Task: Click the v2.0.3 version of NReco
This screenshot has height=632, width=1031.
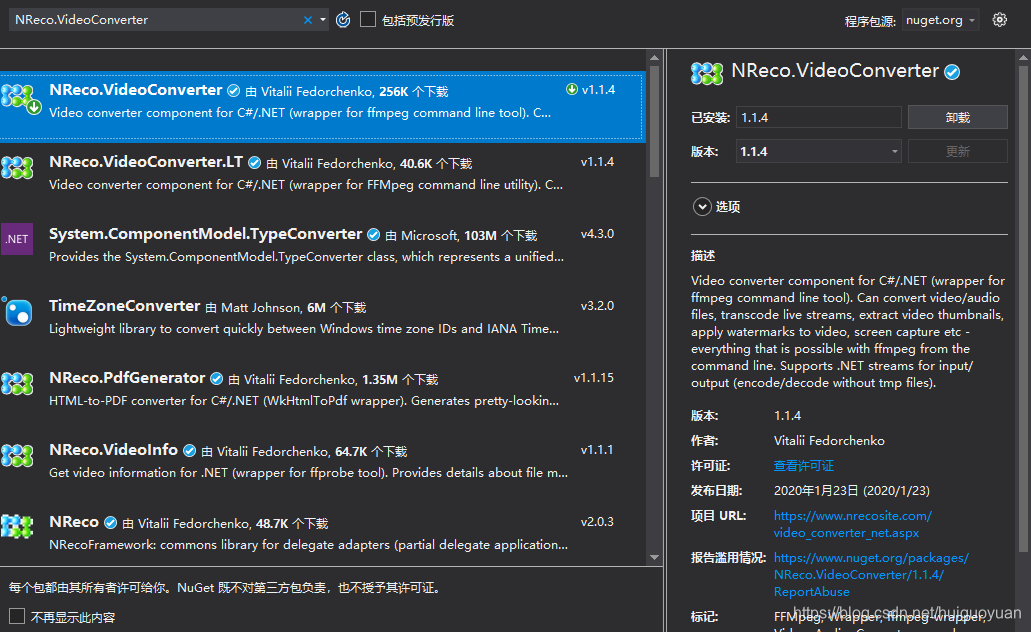Action: click(597, 522)
